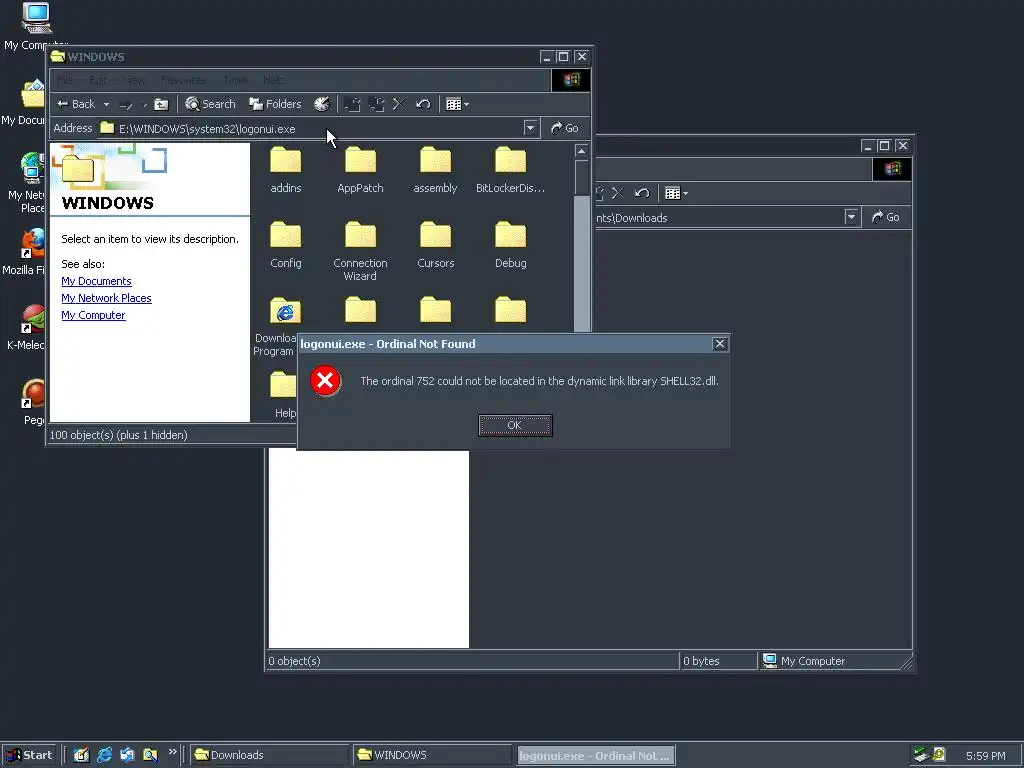Open the Start menu
1024x768 pixels.
(x=29, y=756)
